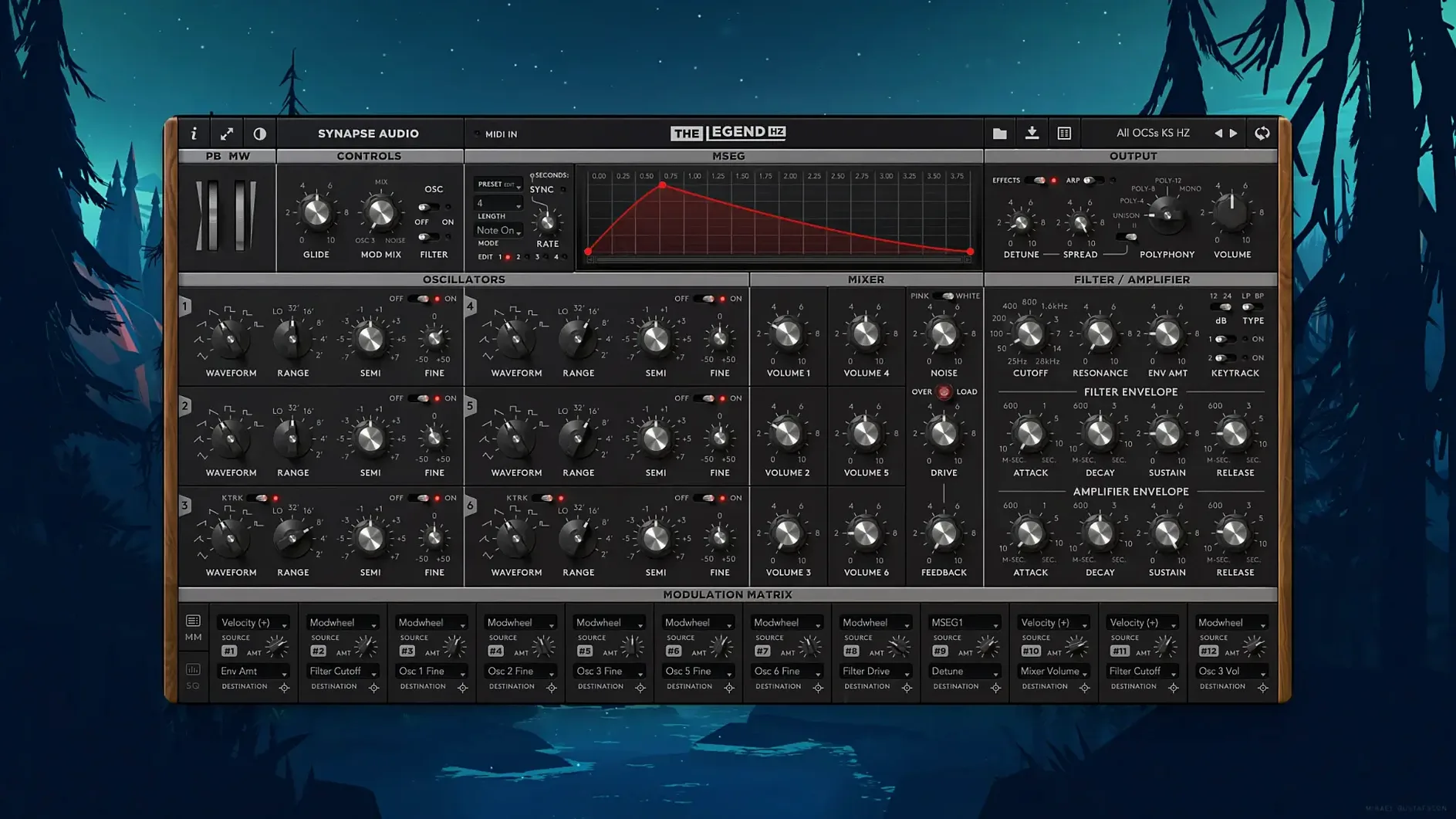1456x819 pixels.
Task: Open the MSEG MODE Note On dropdown
Action: [498, 231]
